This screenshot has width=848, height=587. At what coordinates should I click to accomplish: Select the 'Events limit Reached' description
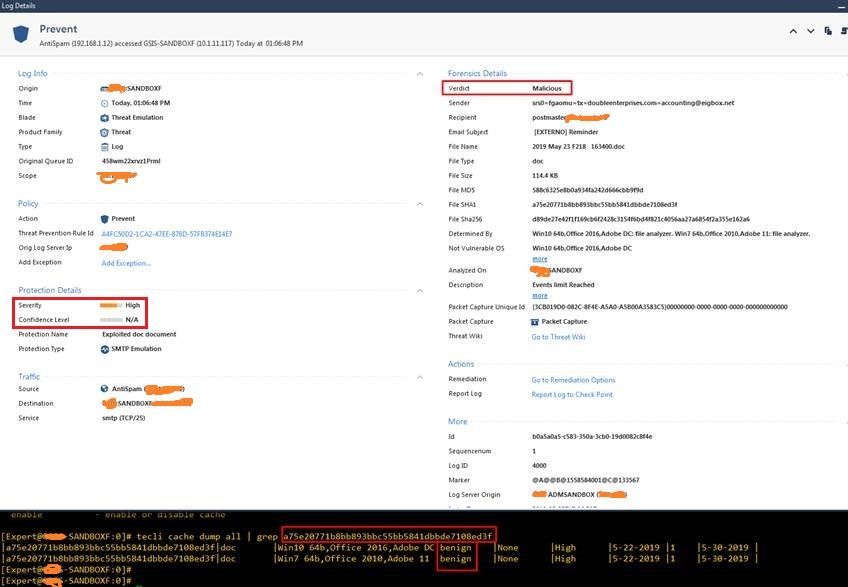coord(563,285)
